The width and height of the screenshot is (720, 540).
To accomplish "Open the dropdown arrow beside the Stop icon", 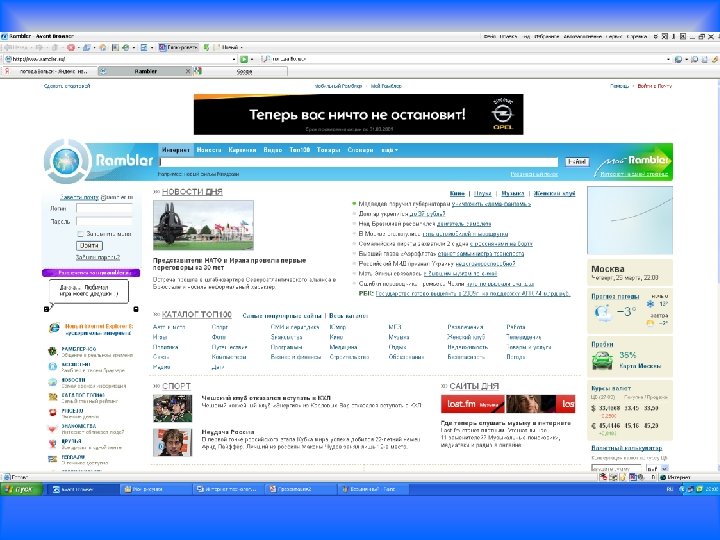I will pyautogui.click(x=78, y=47).
